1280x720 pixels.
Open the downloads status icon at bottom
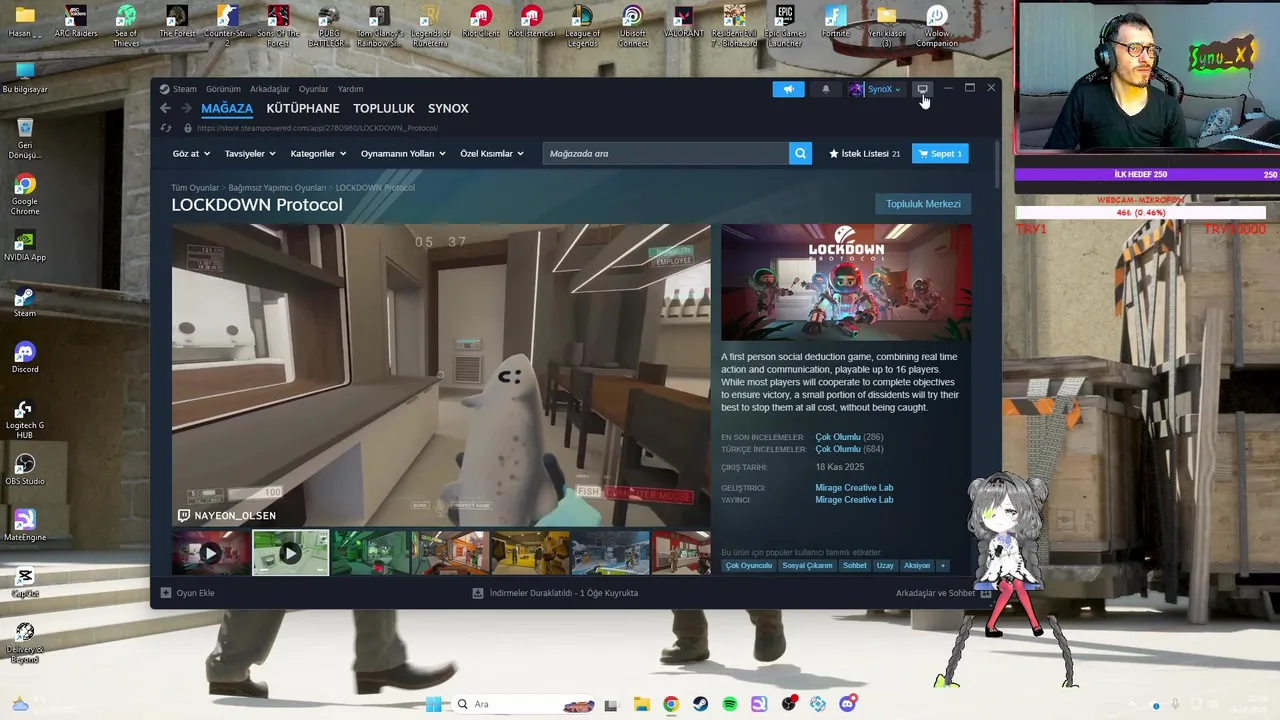click(x=478, y=593)
